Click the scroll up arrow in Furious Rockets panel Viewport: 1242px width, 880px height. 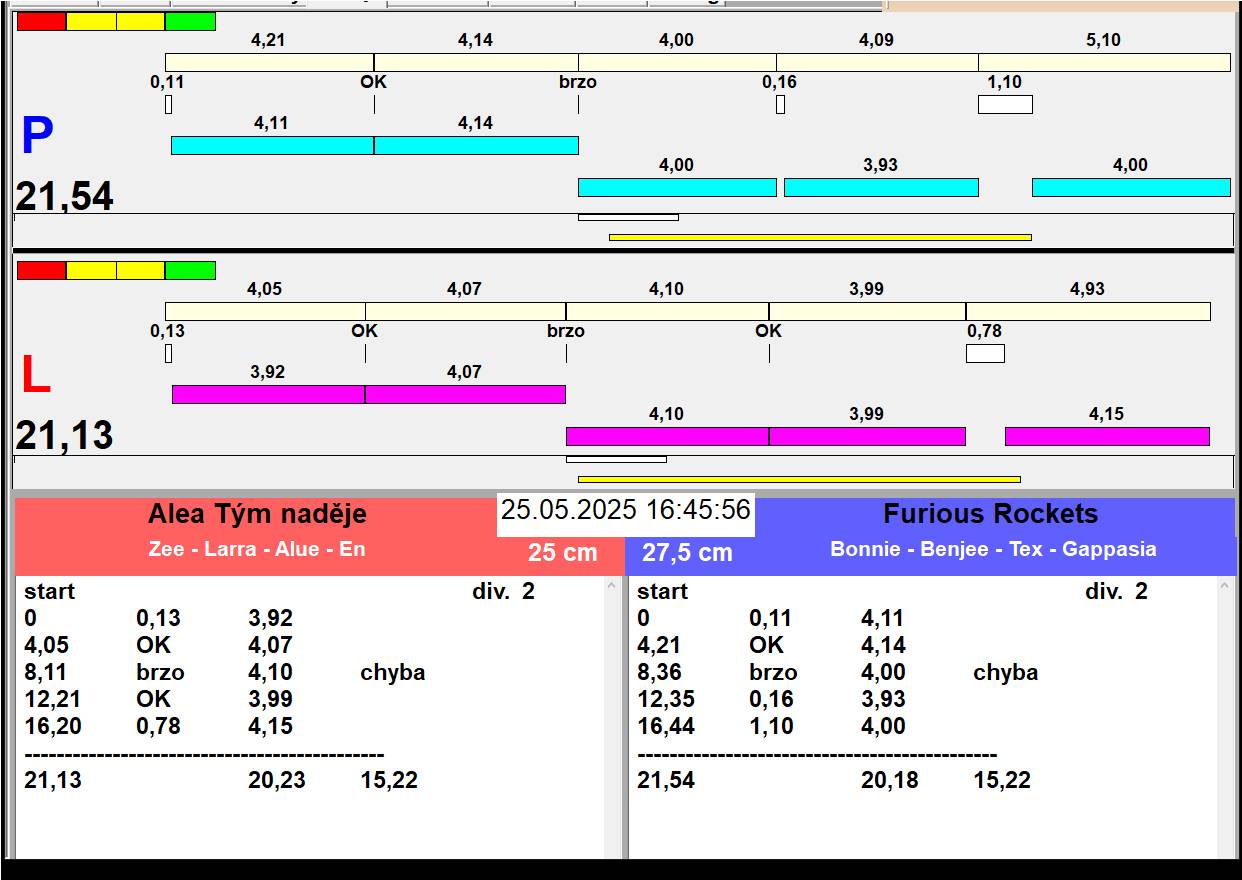tap(1225, 586)
